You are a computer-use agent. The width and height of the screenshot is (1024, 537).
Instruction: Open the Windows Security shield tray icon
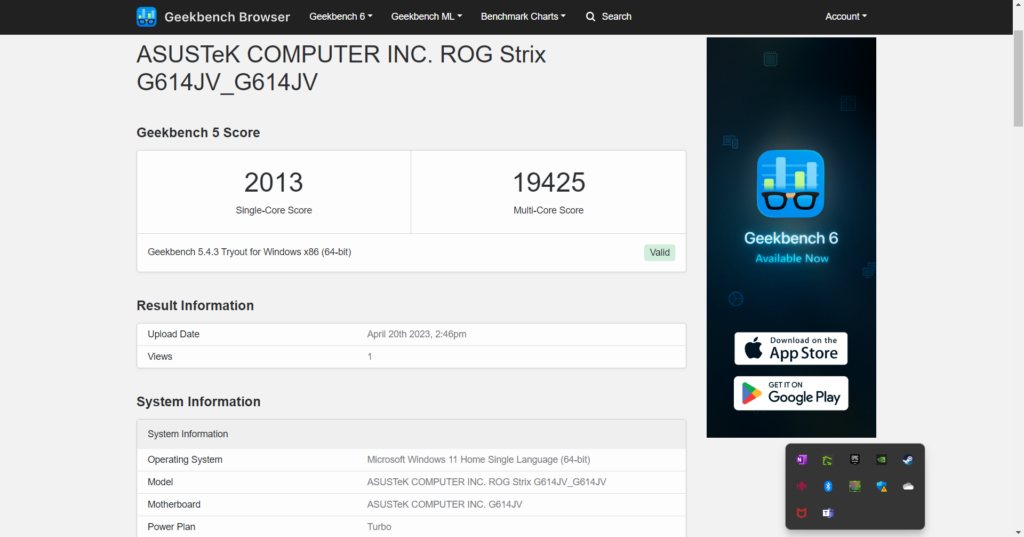(x=881, y=486)
